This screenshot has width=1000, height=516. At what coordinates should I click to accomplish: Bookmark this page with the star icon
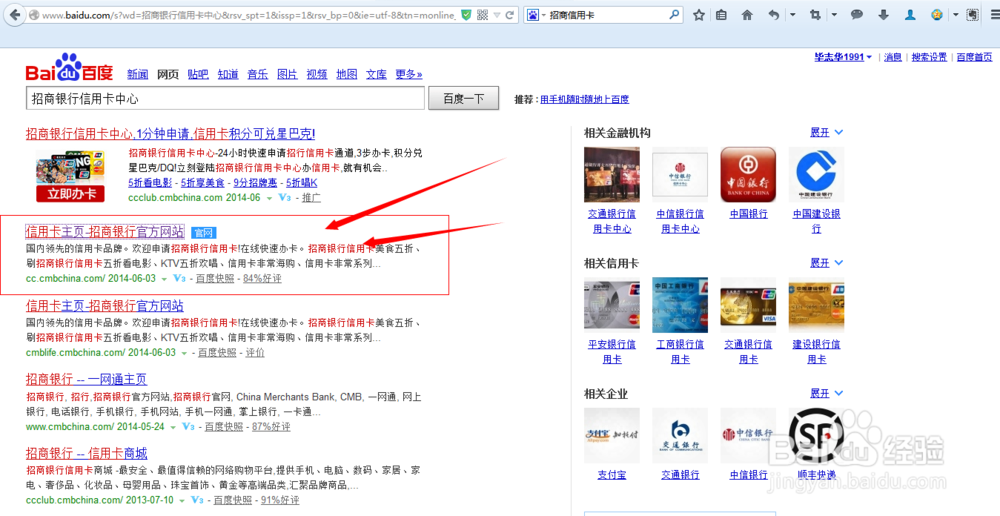pos(699,15)
